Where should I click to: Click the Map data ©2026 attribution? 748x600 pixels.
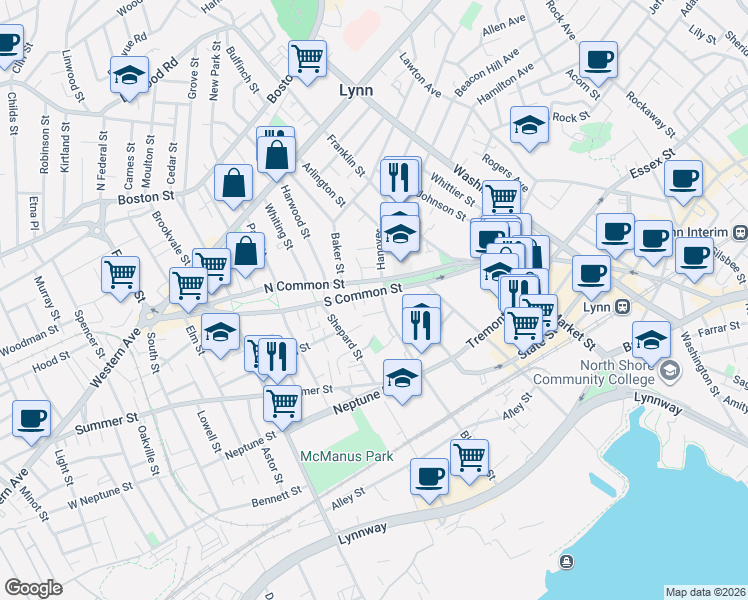pos(706,592)
